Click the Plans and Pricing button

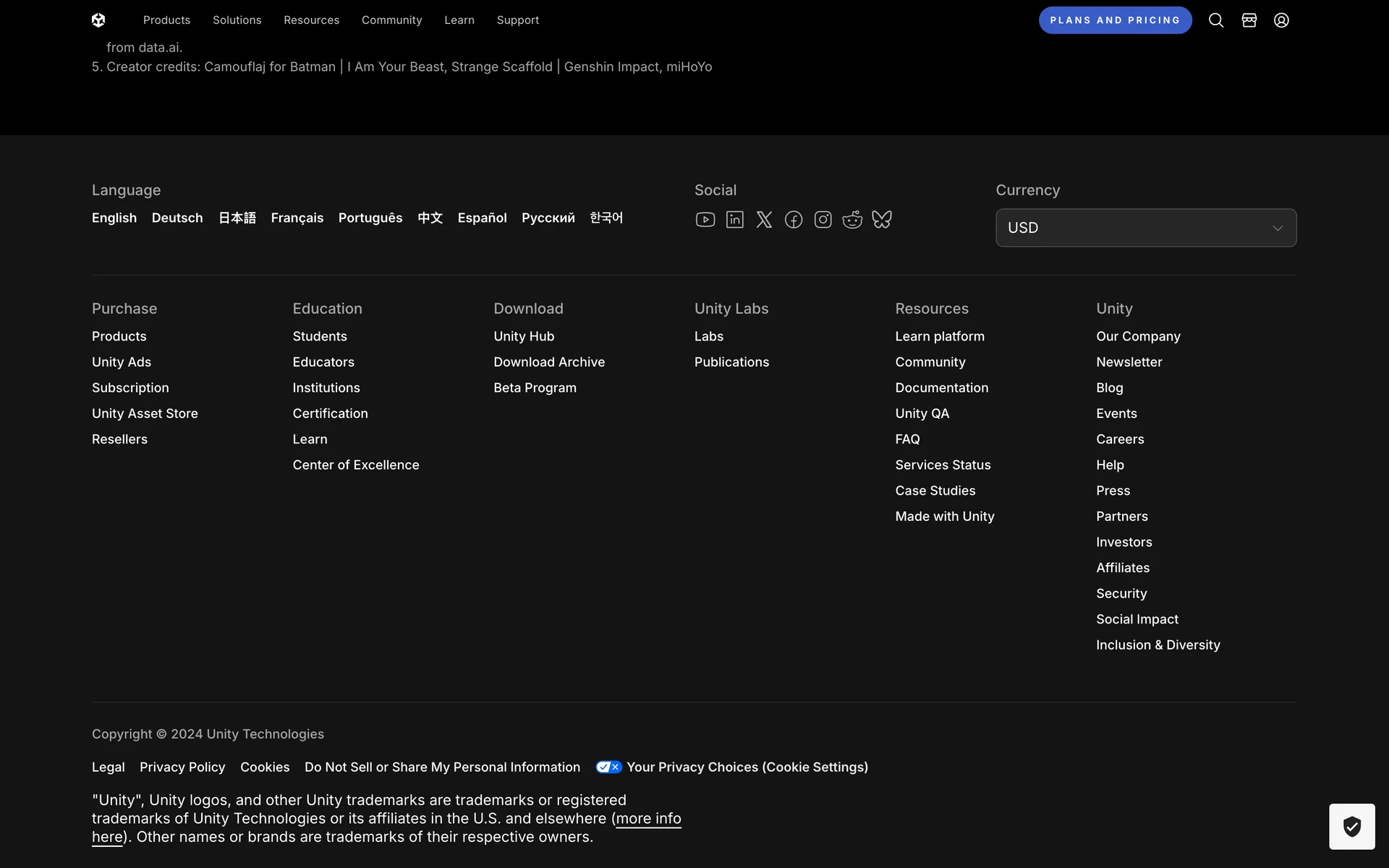coord(1115,20)
